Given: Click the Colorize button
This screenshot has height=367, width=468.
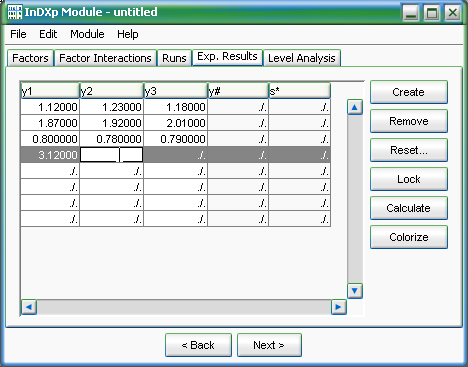Looking at the screenshot, I should coord(409,237).
